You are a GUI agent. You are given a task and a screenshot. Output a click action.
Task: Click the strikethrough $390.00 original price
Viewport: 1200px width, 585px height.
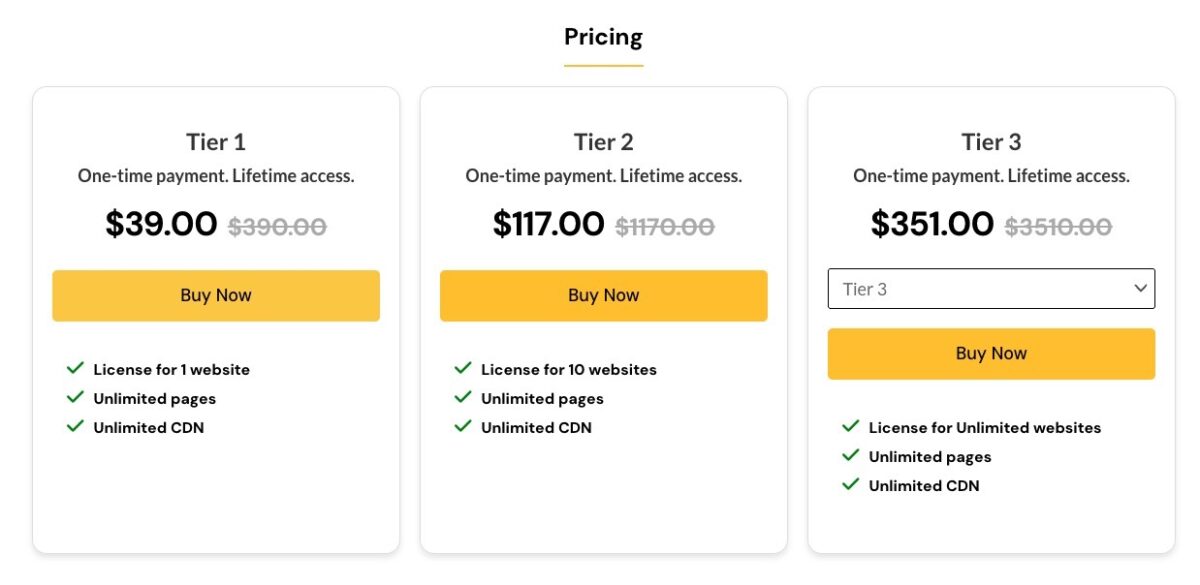click(x=277, y=227)
